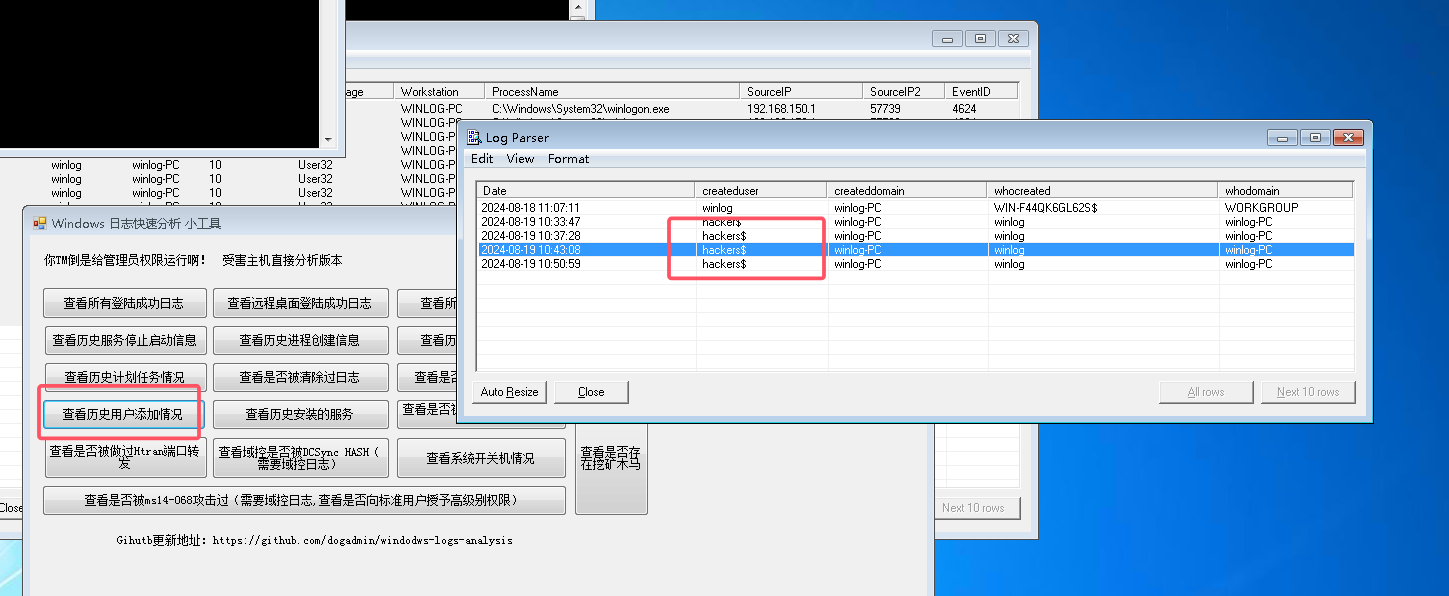Click 查看历史安装的服务 button
1449x596 pixels.
click(x=299, y=414)
